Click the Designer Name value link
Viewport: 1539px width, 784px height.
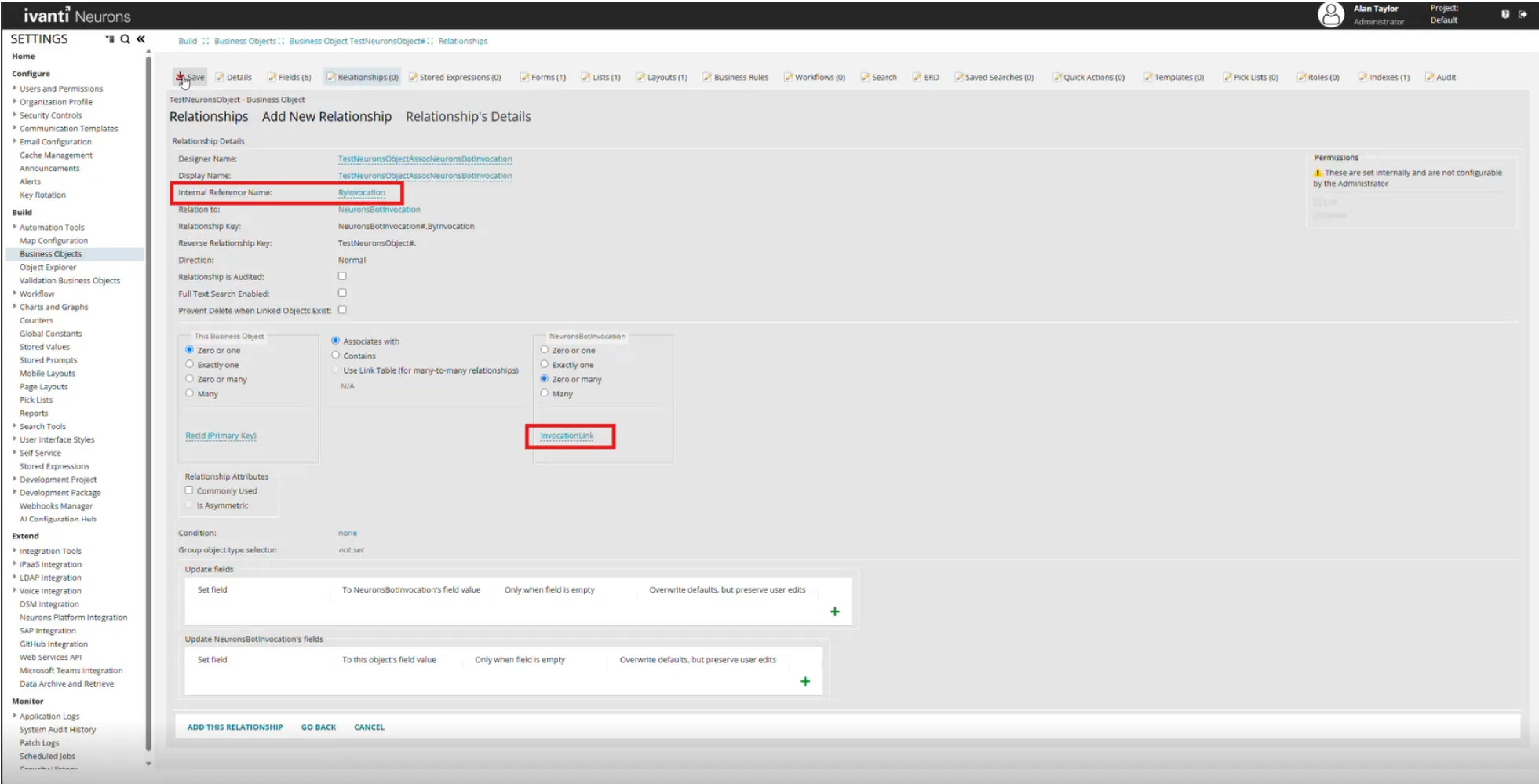pyautogui.click(x=425, y=159)
